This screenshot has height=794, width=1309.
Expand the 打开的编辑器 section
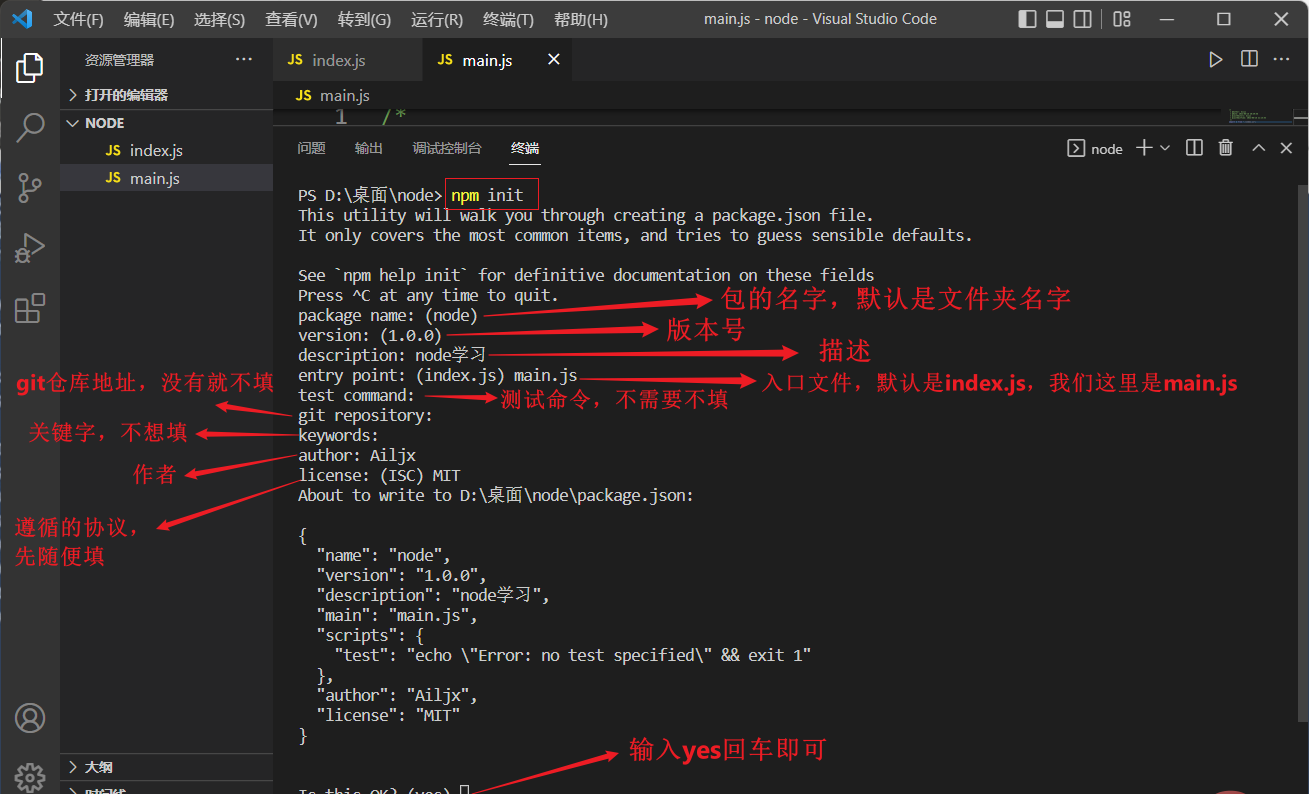[x=166, y=95]
